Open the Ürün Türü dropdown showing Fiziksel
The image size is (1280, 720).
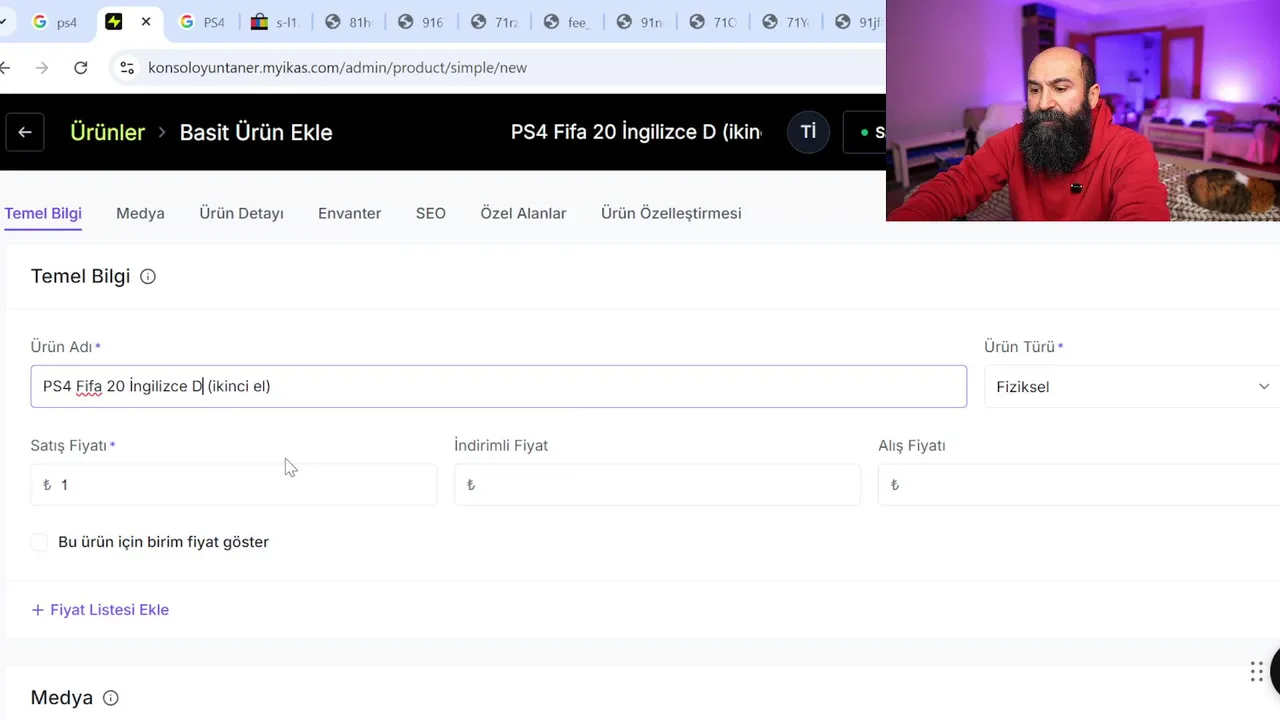point(1132,387)
